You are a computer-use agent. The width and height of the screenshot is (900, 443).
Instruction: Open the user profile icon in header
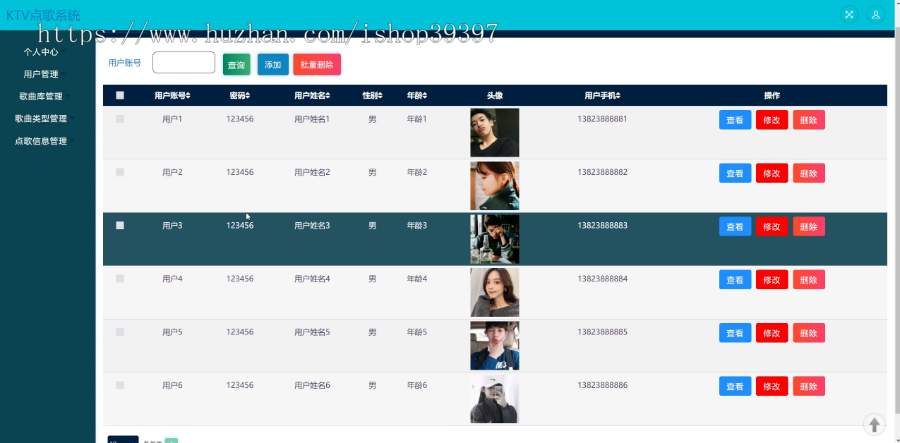click(876, 15)
